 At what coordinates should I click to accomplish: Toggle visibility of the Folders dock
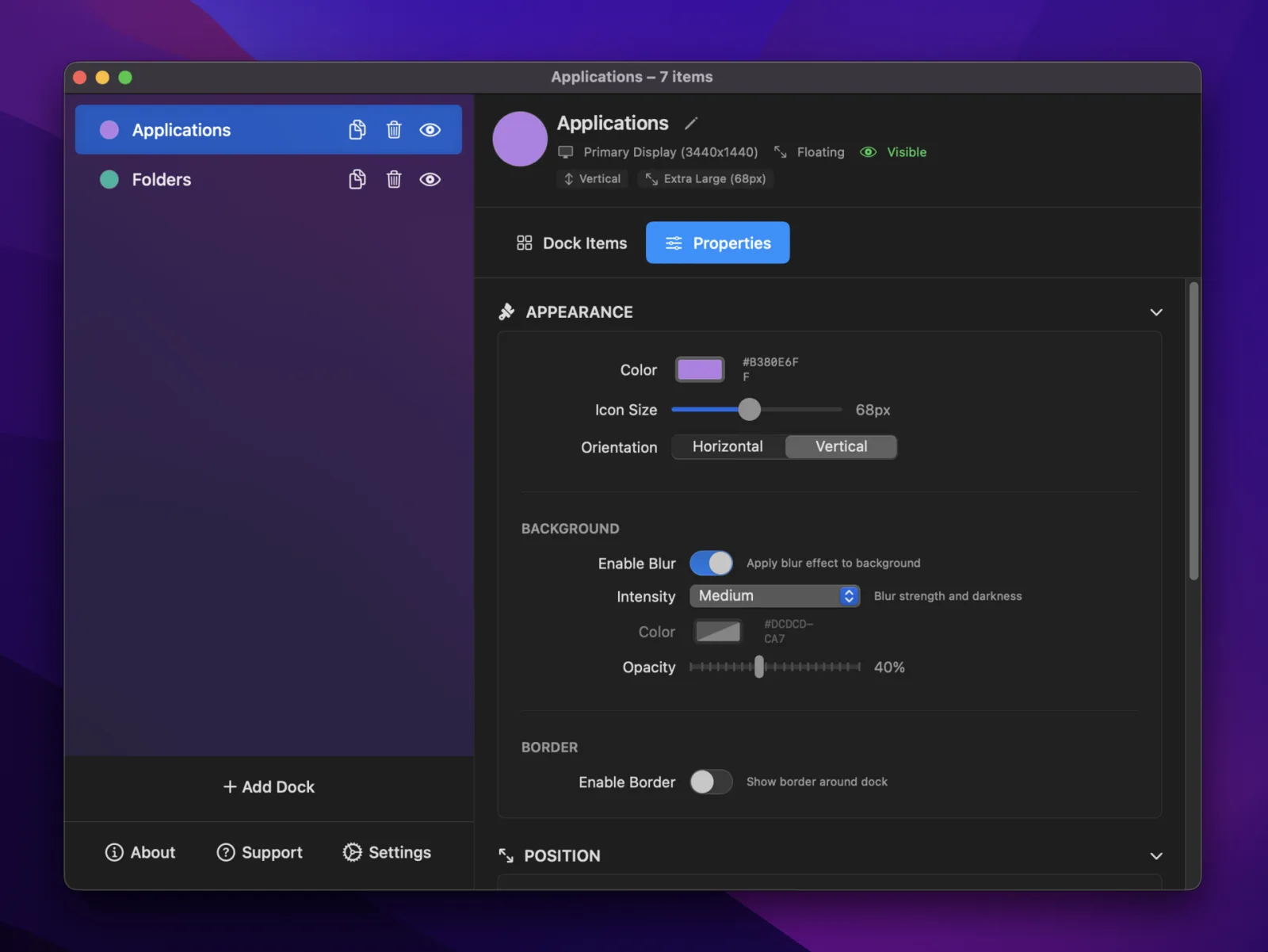(430, 179)
